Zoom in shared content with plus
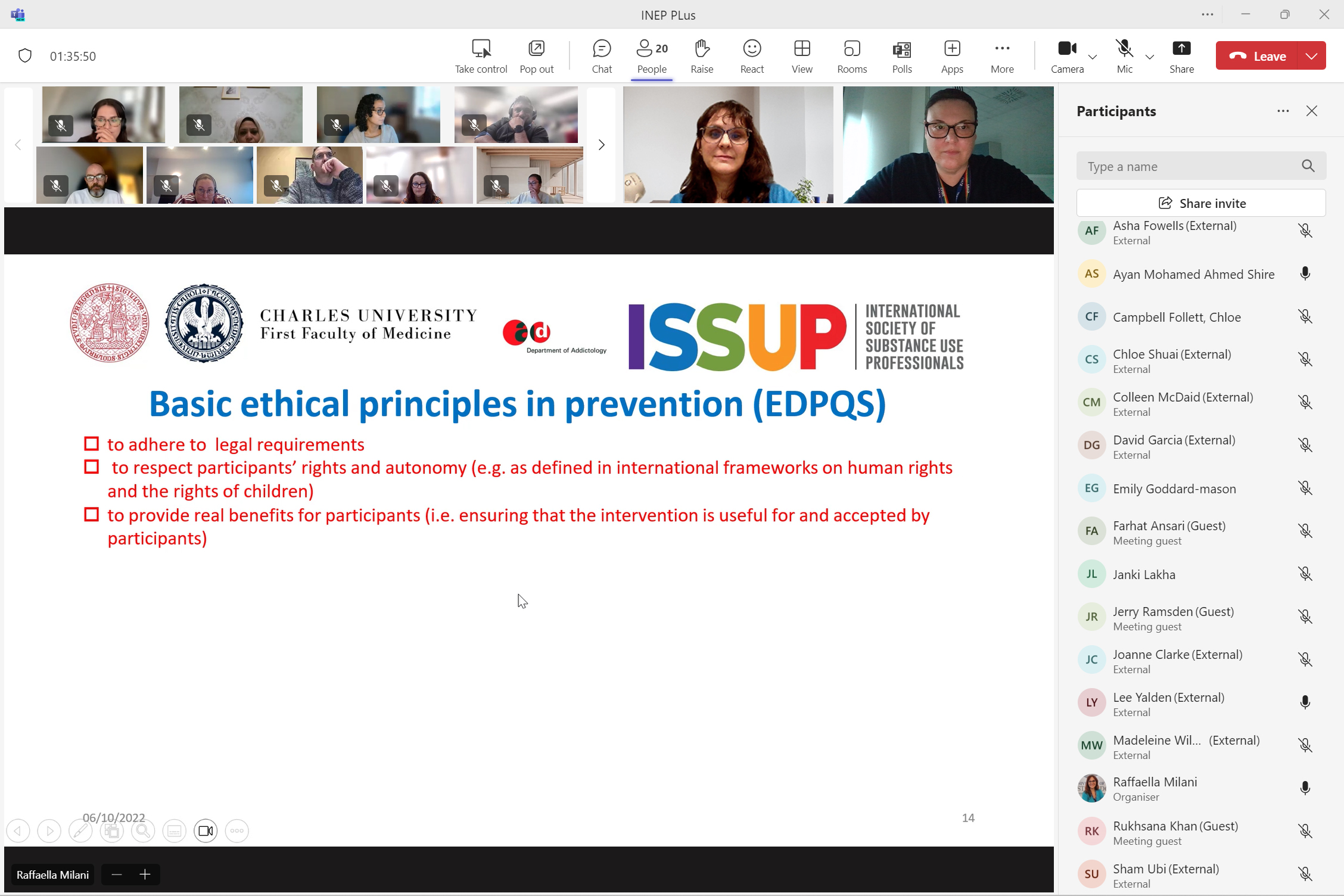This screenshot has width=1344, height=896. tap(145, 874)
